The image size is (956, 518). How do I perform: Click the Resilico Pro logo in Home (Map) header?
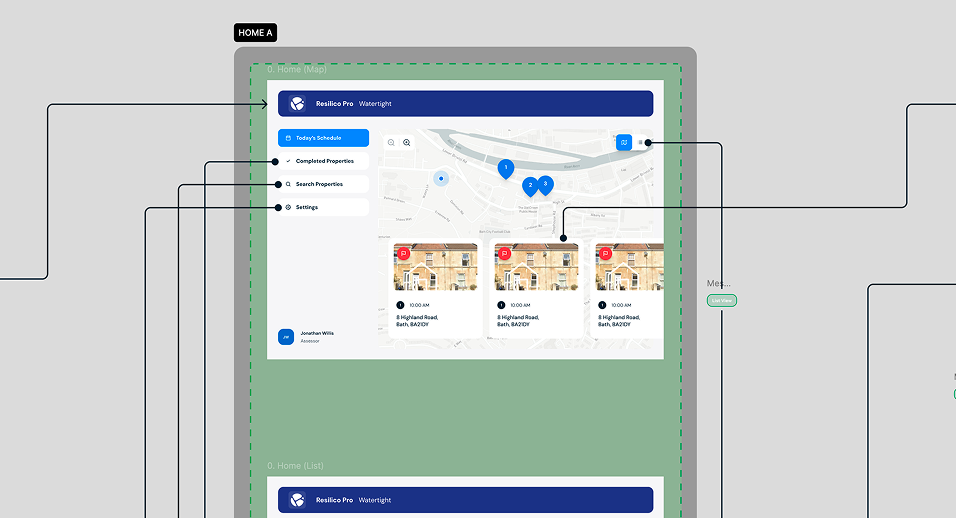click(298, 104)
